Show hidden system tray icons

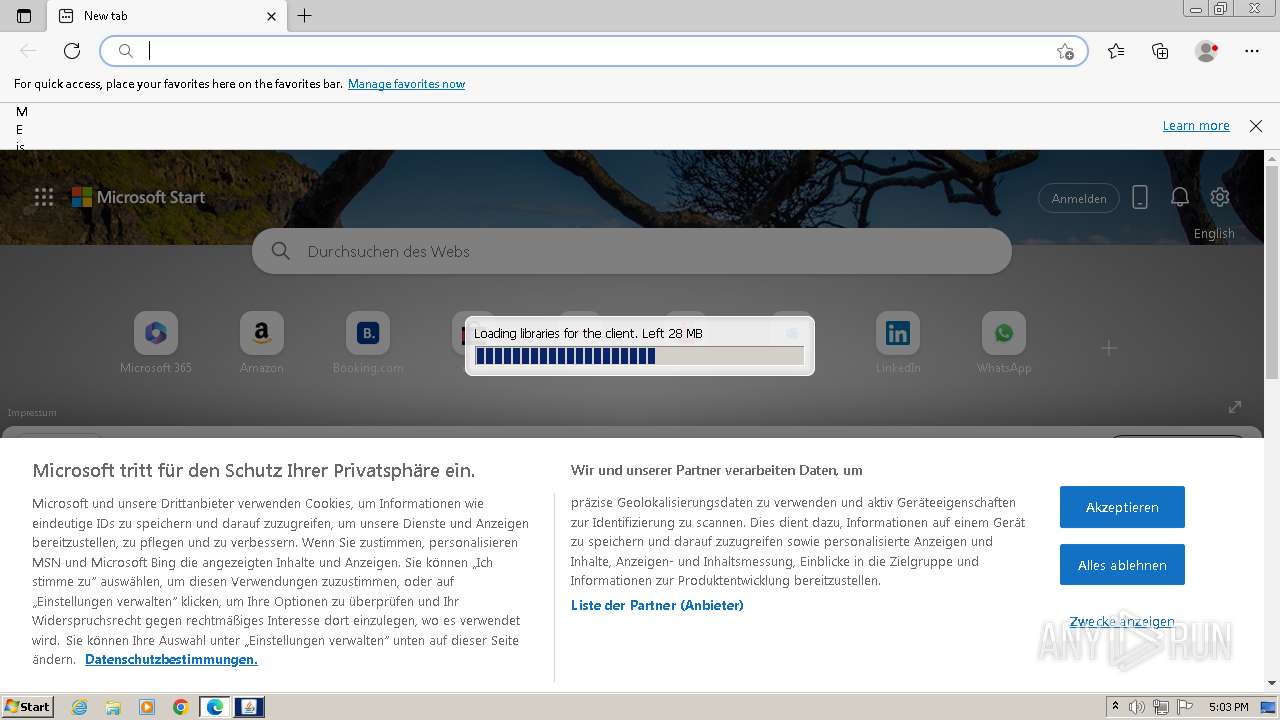(1116, 707)
